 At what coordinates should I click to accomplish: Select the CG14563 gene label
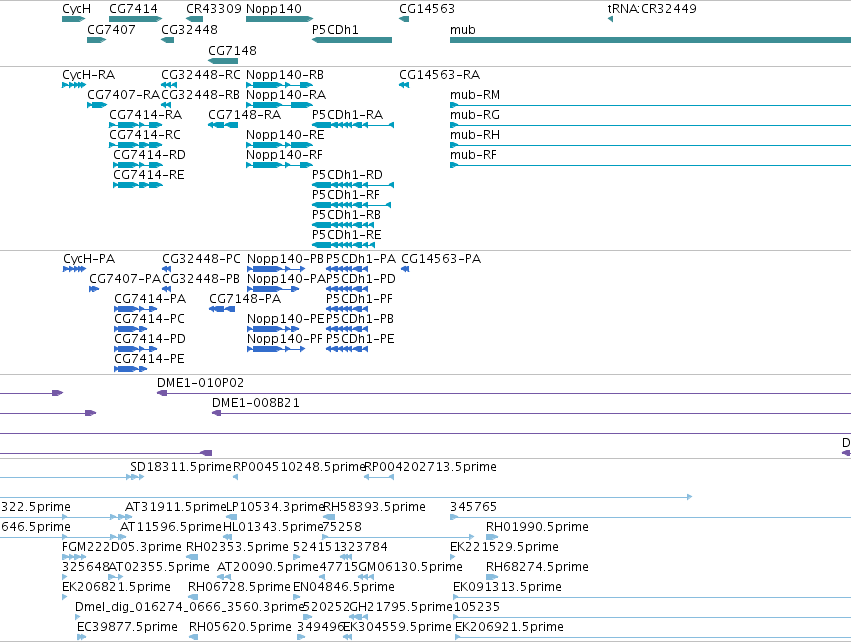pos(427,9)
